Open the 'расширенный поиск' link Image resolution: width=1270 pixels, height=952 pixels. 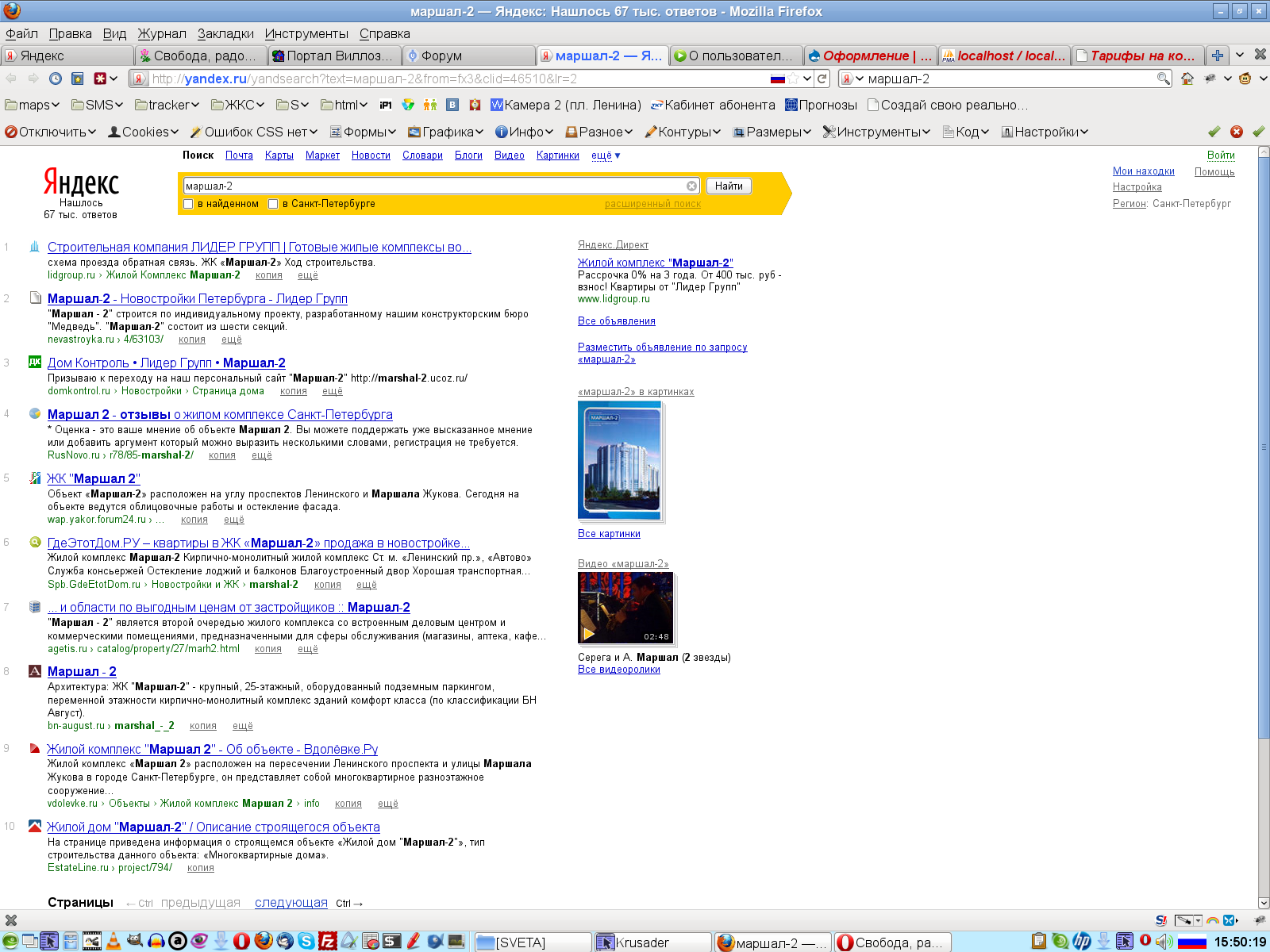click(x=652, y=204)
